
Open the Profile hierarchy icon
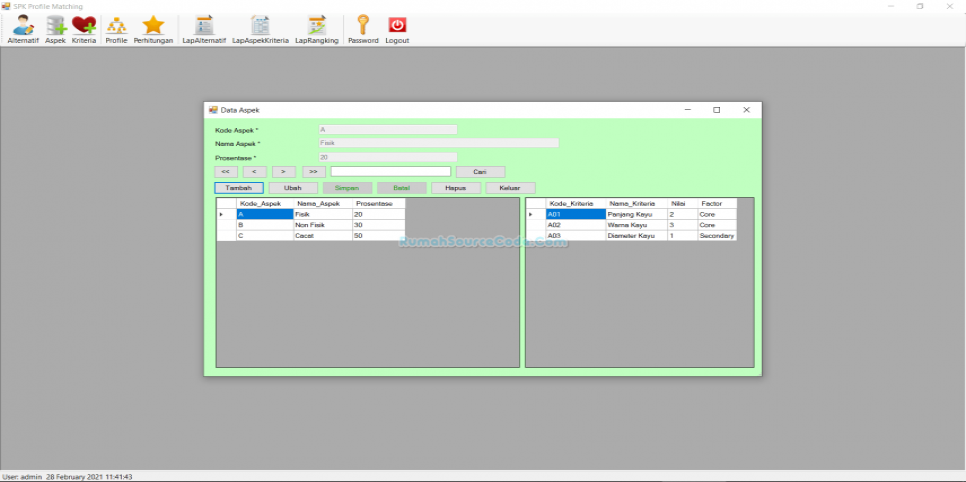(x=116, y=30)
